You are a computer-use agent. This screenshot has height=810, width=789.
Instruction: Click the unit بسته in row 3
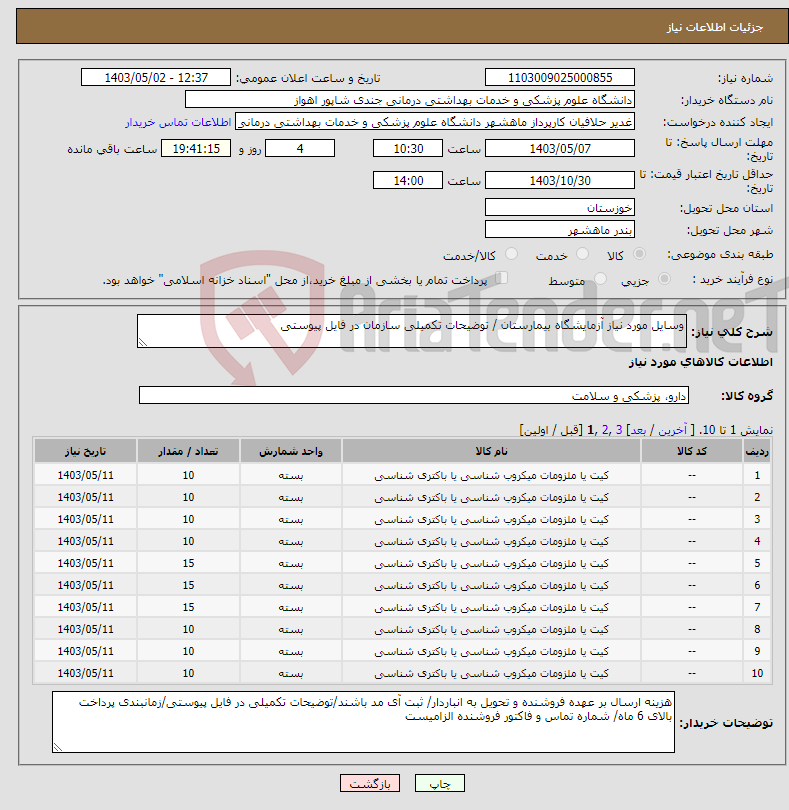291,519
